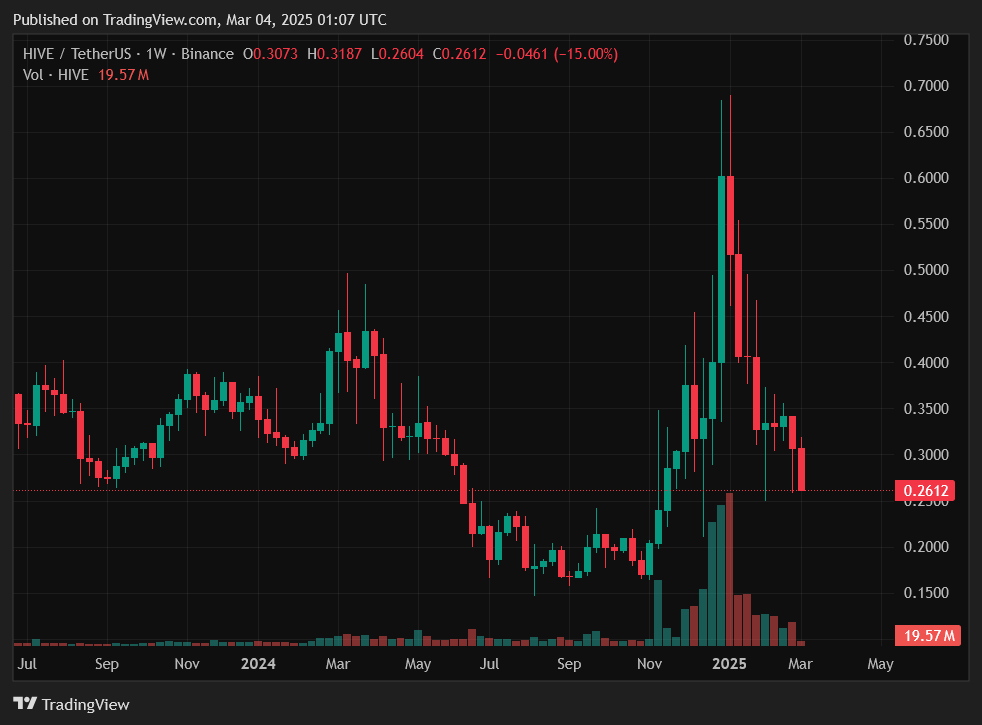Click the Binance exchange label
The height and width of the screenshot is (725, 982).
click(x=207, y=54)
